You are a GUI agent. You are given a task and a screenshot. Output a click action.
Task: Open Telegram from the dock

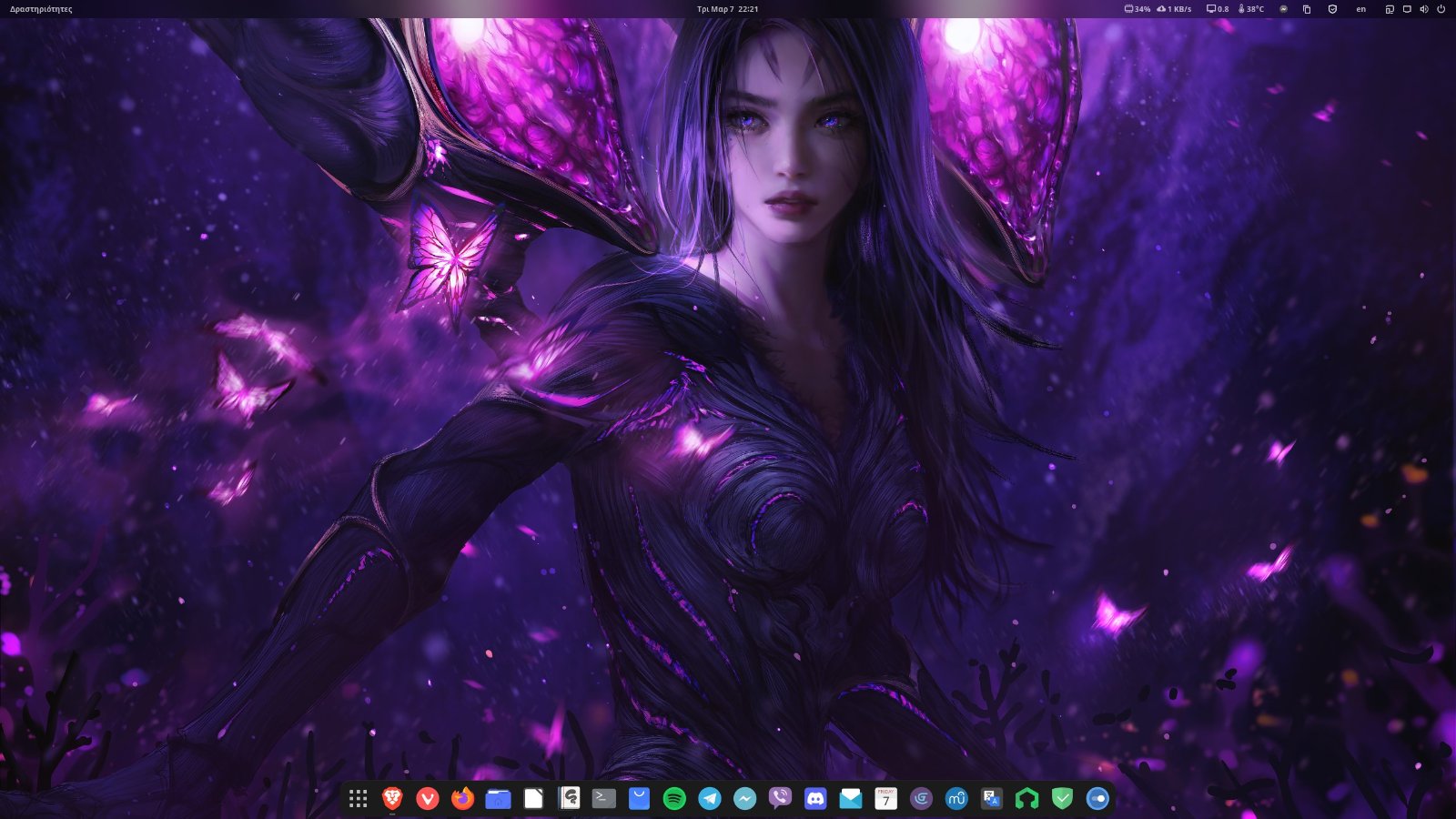[x=710, y=799]
